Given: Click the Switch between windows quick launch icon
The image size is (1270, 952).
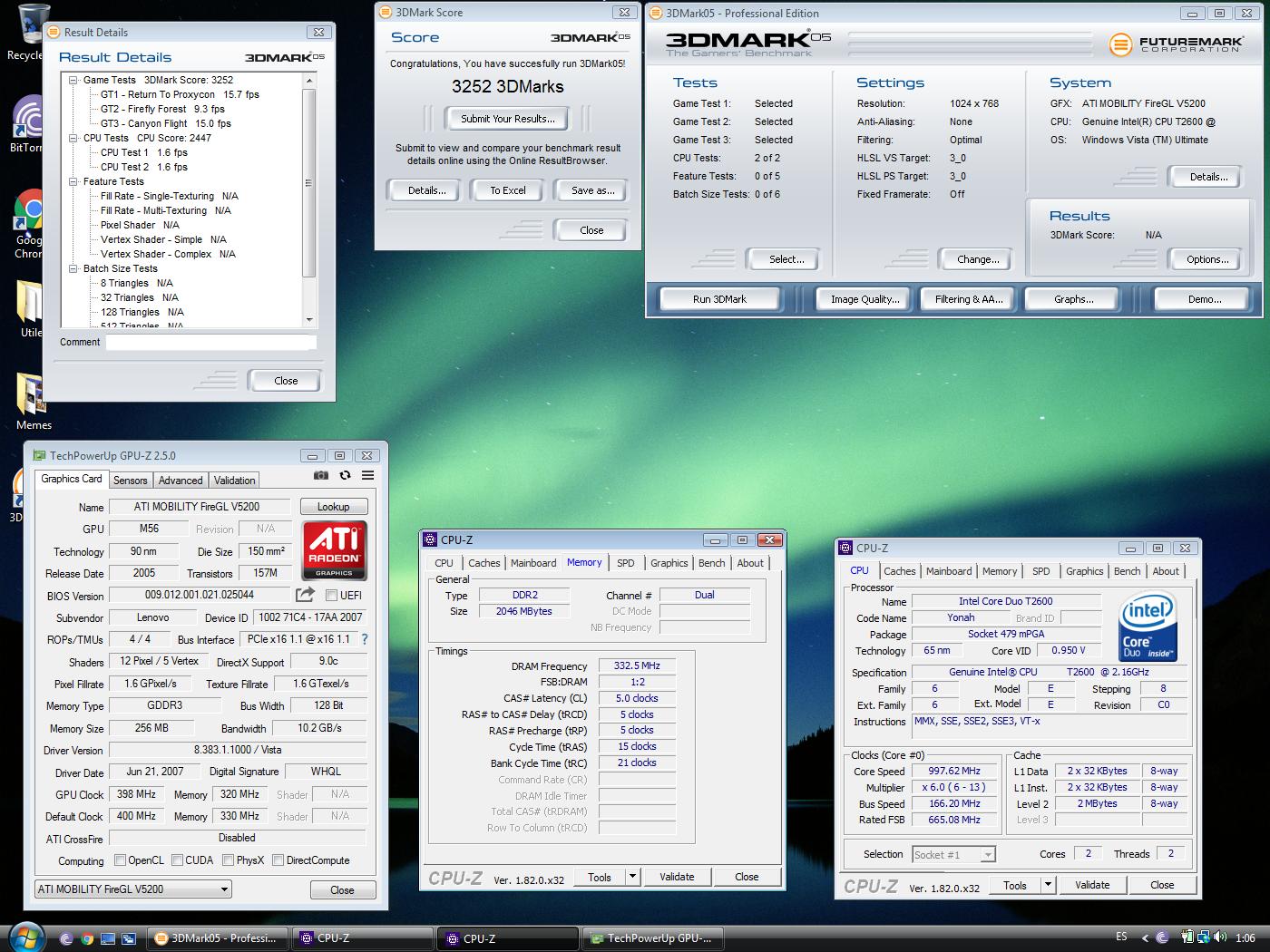Looking at the screenshot, I should (x=129, y=938).
